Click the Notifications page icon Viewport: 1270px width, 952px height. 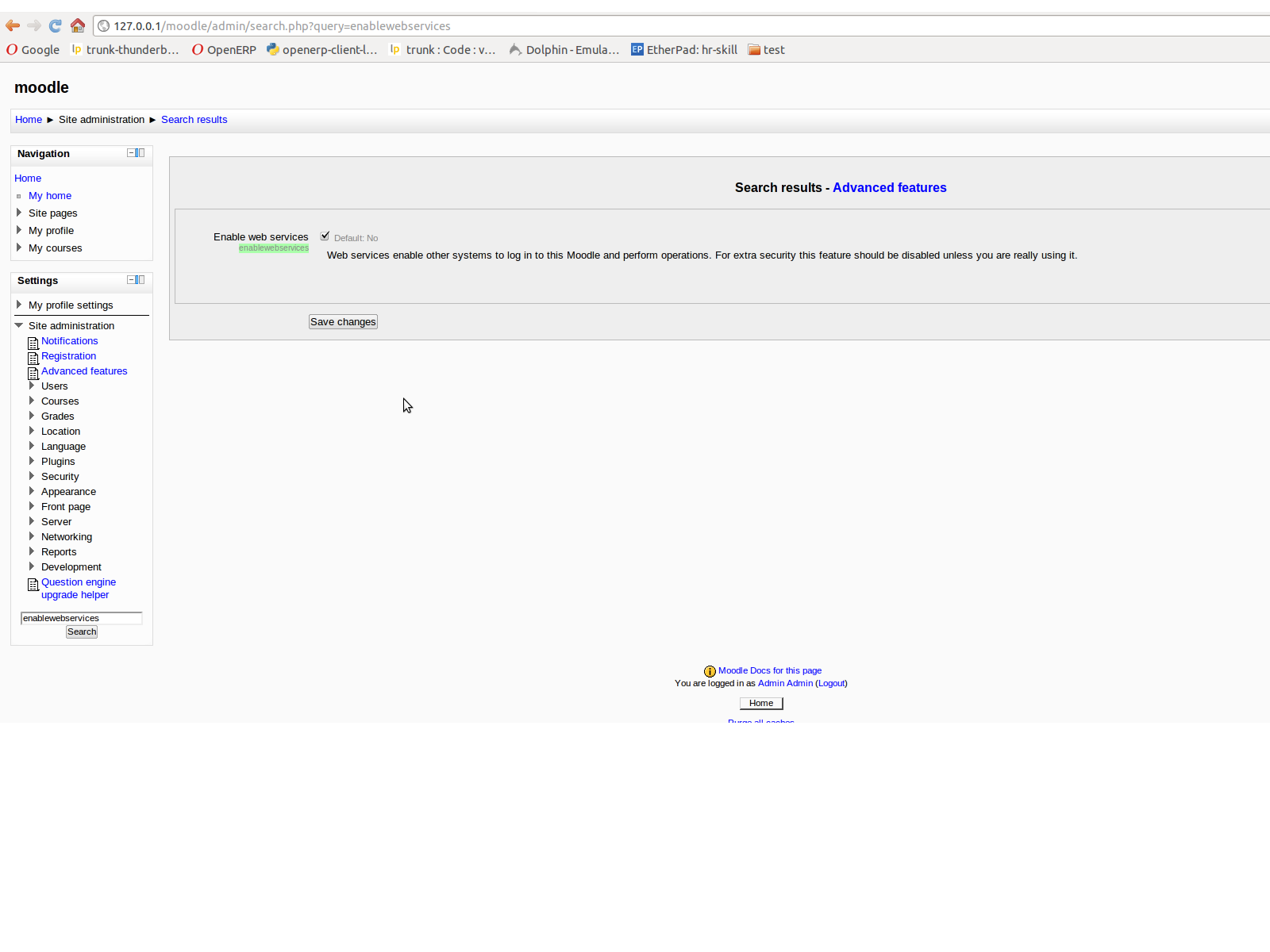pyautogui.click(x=33, y=343)
